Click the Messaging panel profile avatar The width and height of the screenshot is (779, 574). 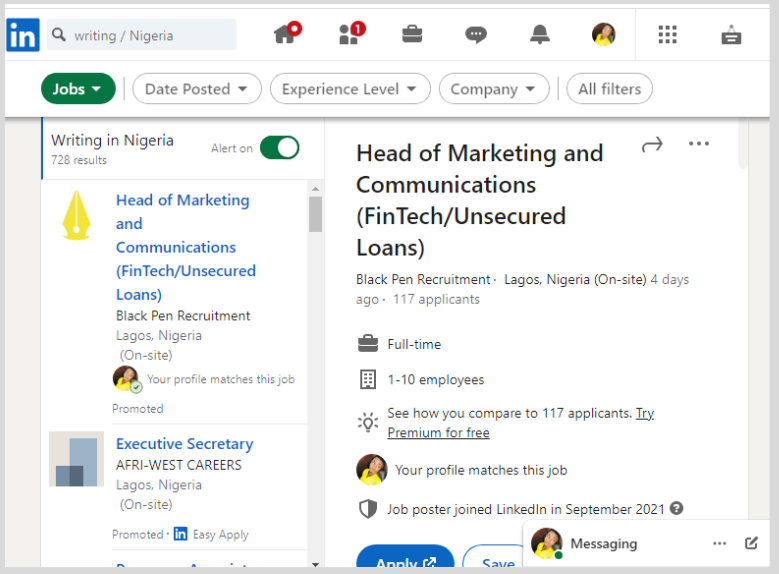tap(546, 543)
